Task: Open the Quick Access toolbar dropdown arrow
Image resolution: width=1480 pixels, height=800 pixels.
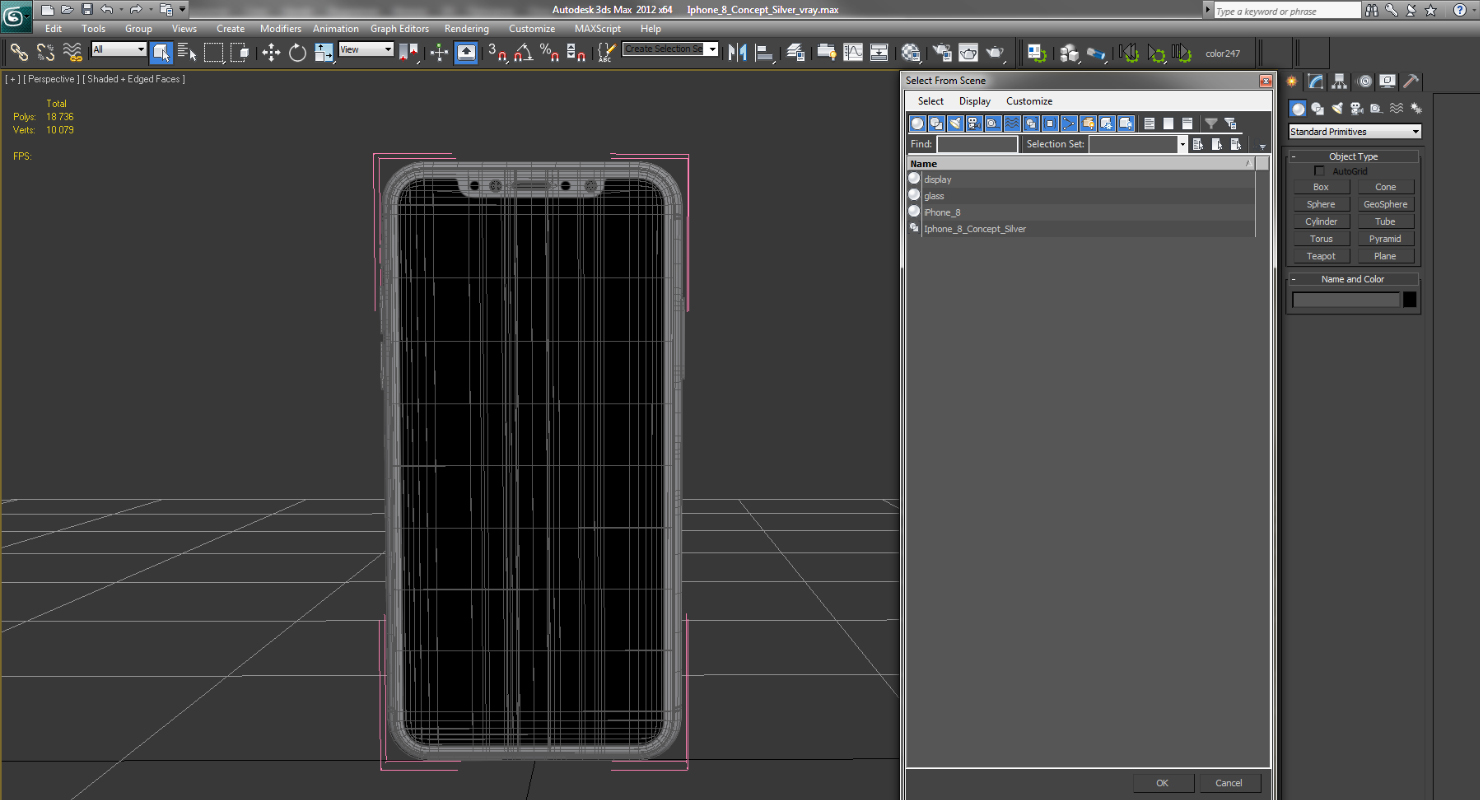Action: click(x=182, y=9)
